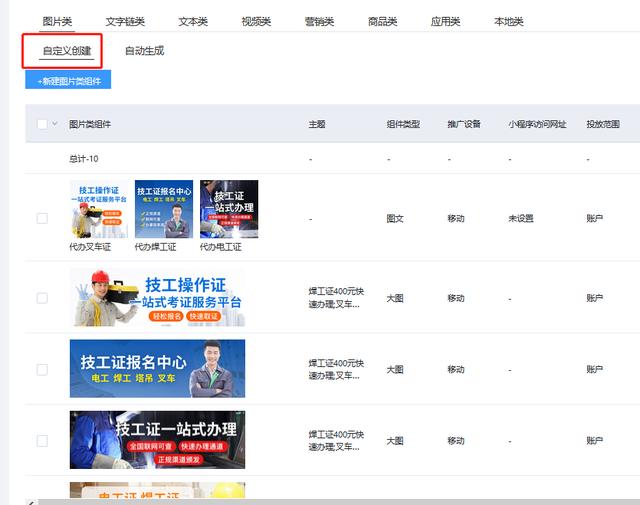
Task: Click the 总计-10 summary cell
Action: click(x=84, y=159)
